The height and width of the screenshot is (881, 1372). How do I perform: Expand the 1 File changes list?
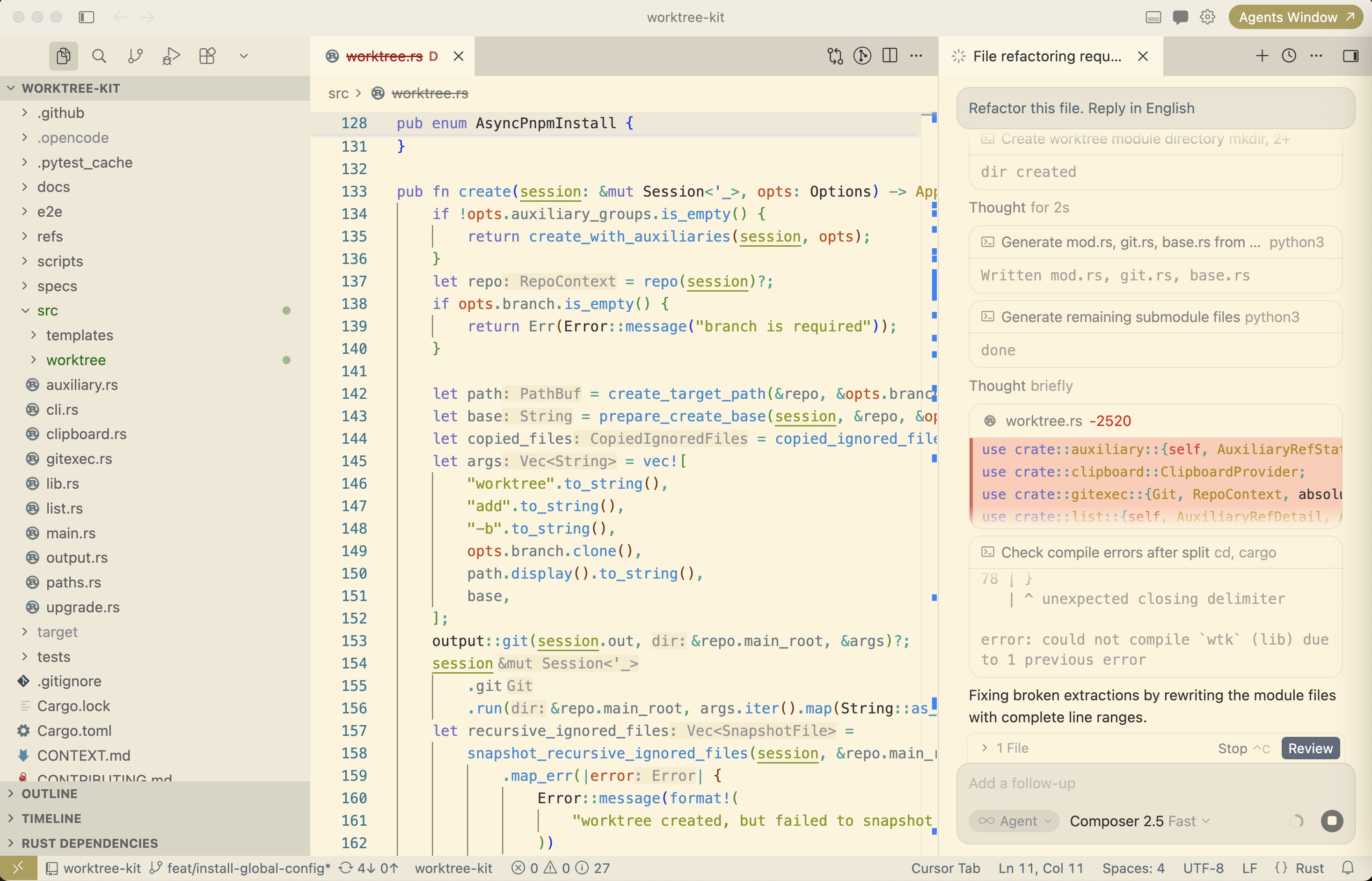coord(1006,748)
